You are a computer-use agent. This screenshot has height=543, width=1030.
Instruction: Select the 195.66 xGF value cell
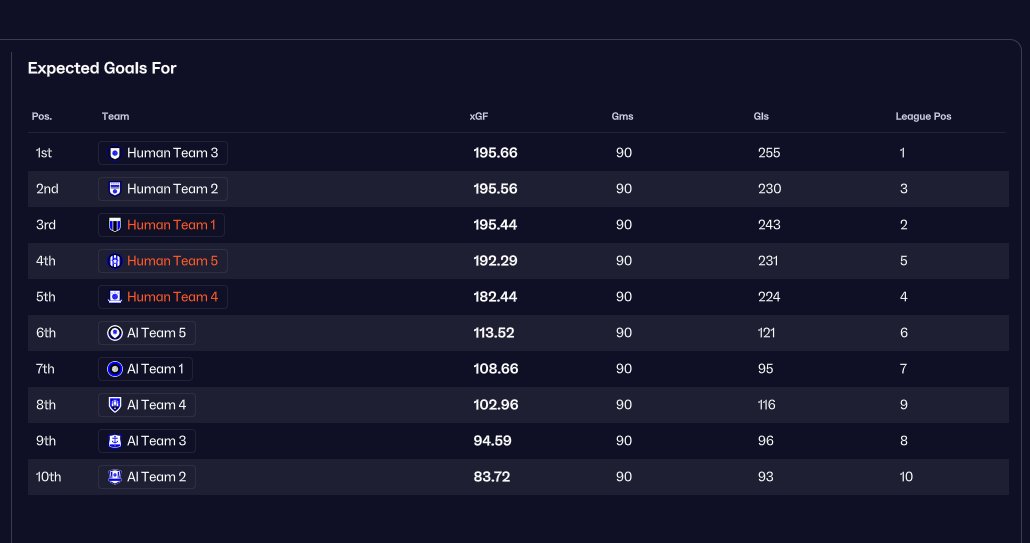point(495,153)
